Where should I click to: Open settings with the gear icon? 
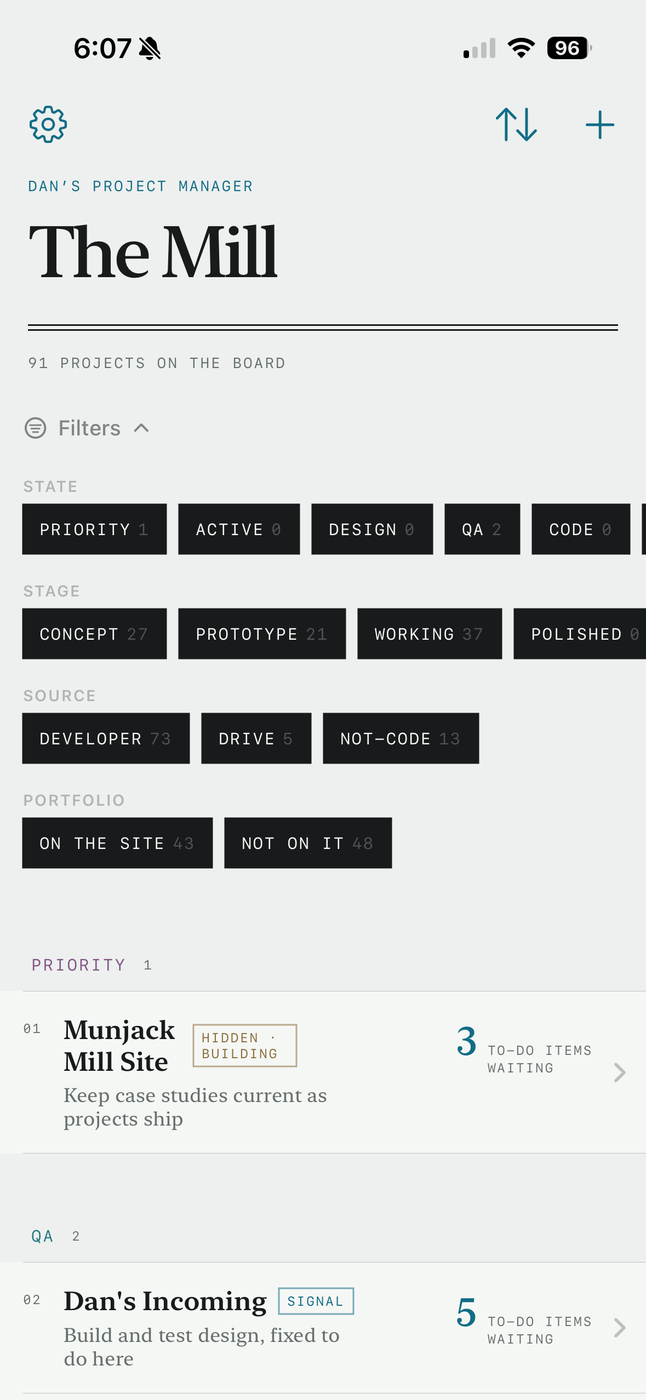click(x=48, y=125)
